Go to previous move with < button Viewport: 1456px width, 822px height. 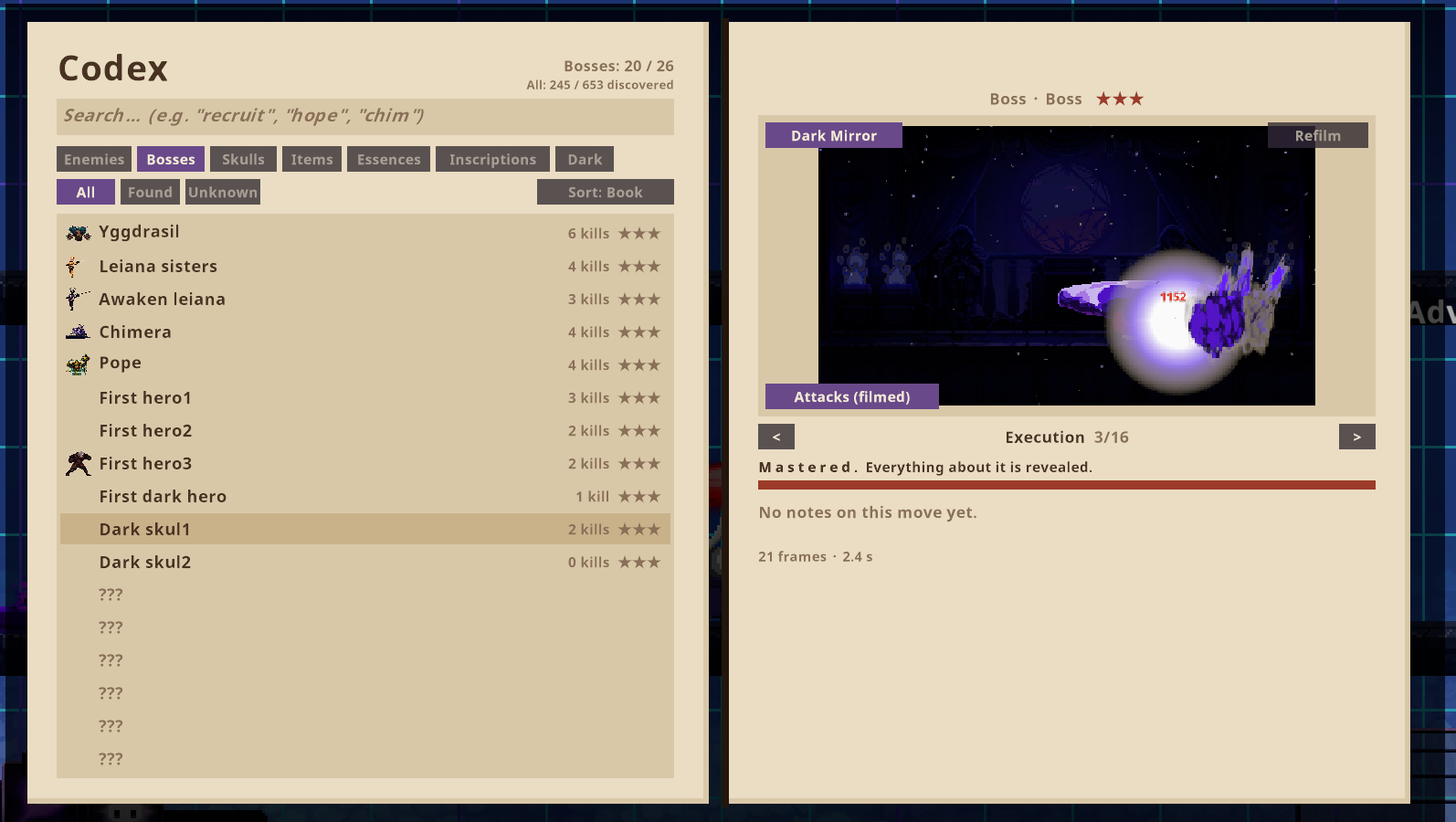coord(776,437)
